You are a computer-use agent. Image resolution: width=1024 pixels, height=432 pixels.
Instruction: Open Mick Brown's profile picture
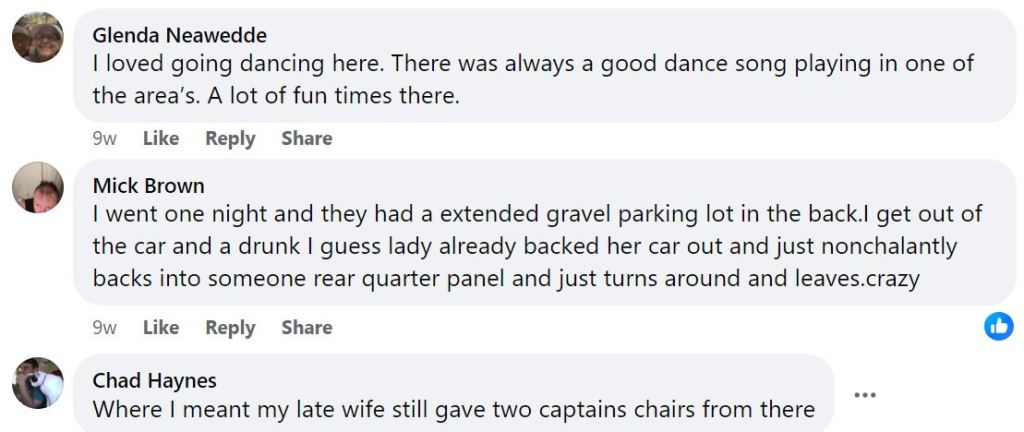38,187
